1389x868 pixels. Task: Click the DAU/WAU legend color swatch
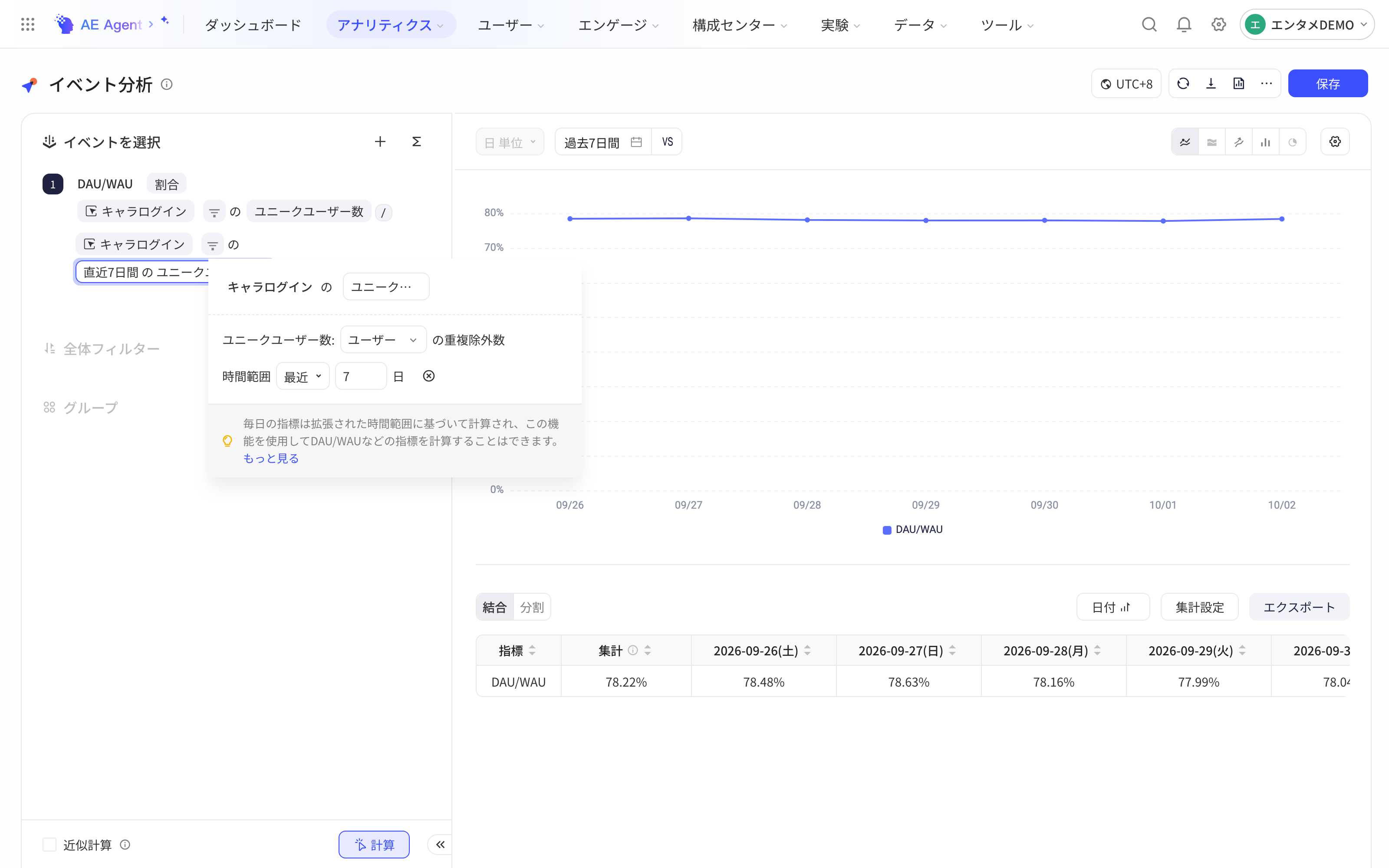click(887, 529)
